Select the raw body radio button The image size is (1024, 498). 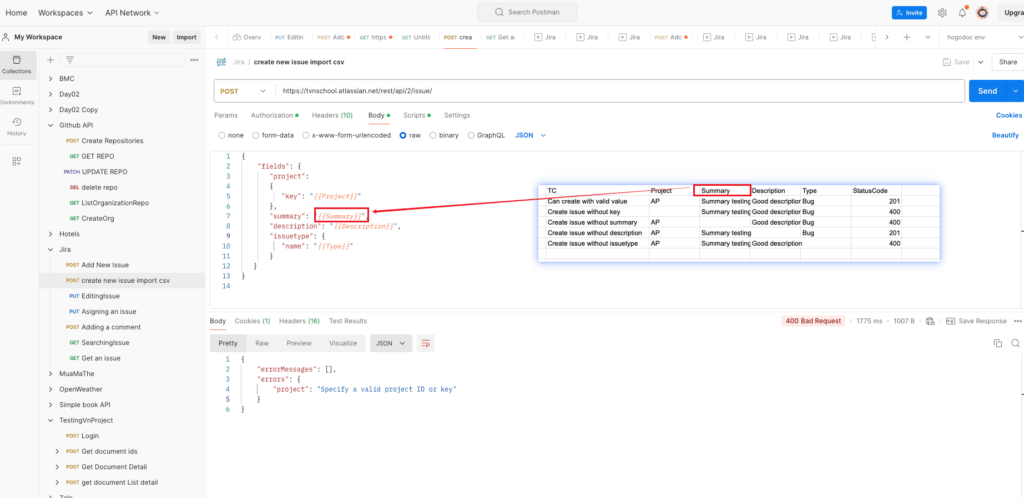click(403, 135)
